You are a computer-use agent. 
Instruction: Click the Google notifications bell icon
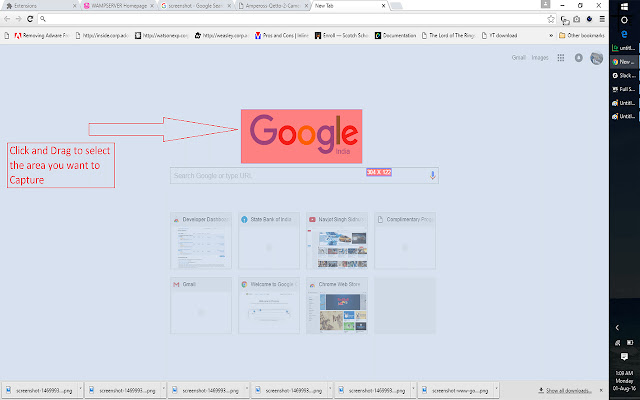[579, 58]
